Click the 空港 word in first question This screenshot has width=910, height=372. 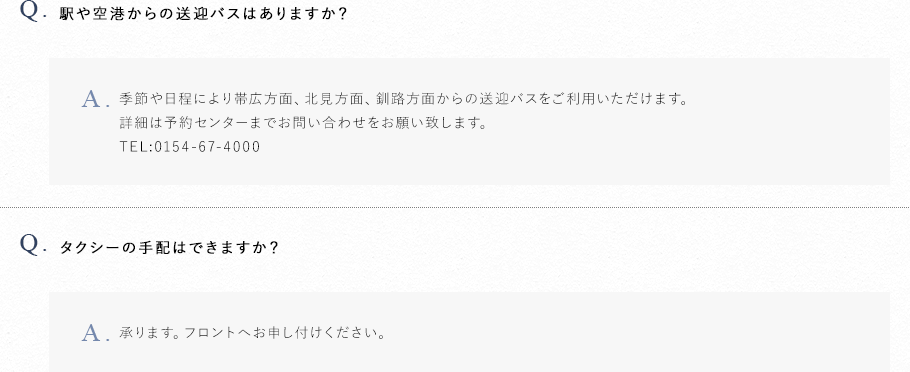(107, 14)
